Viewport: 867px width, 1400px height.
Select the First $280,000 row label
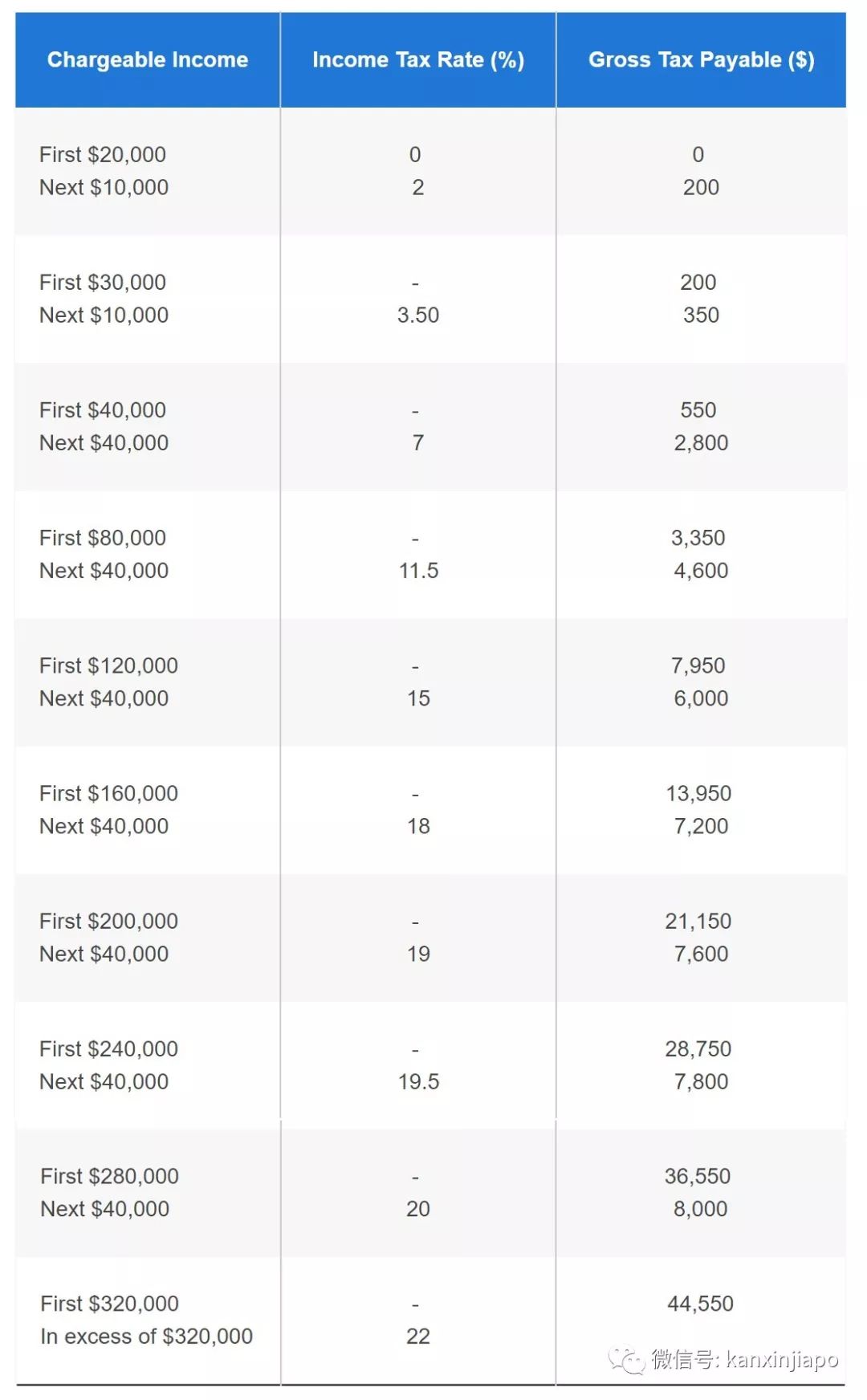[109, 1176]
